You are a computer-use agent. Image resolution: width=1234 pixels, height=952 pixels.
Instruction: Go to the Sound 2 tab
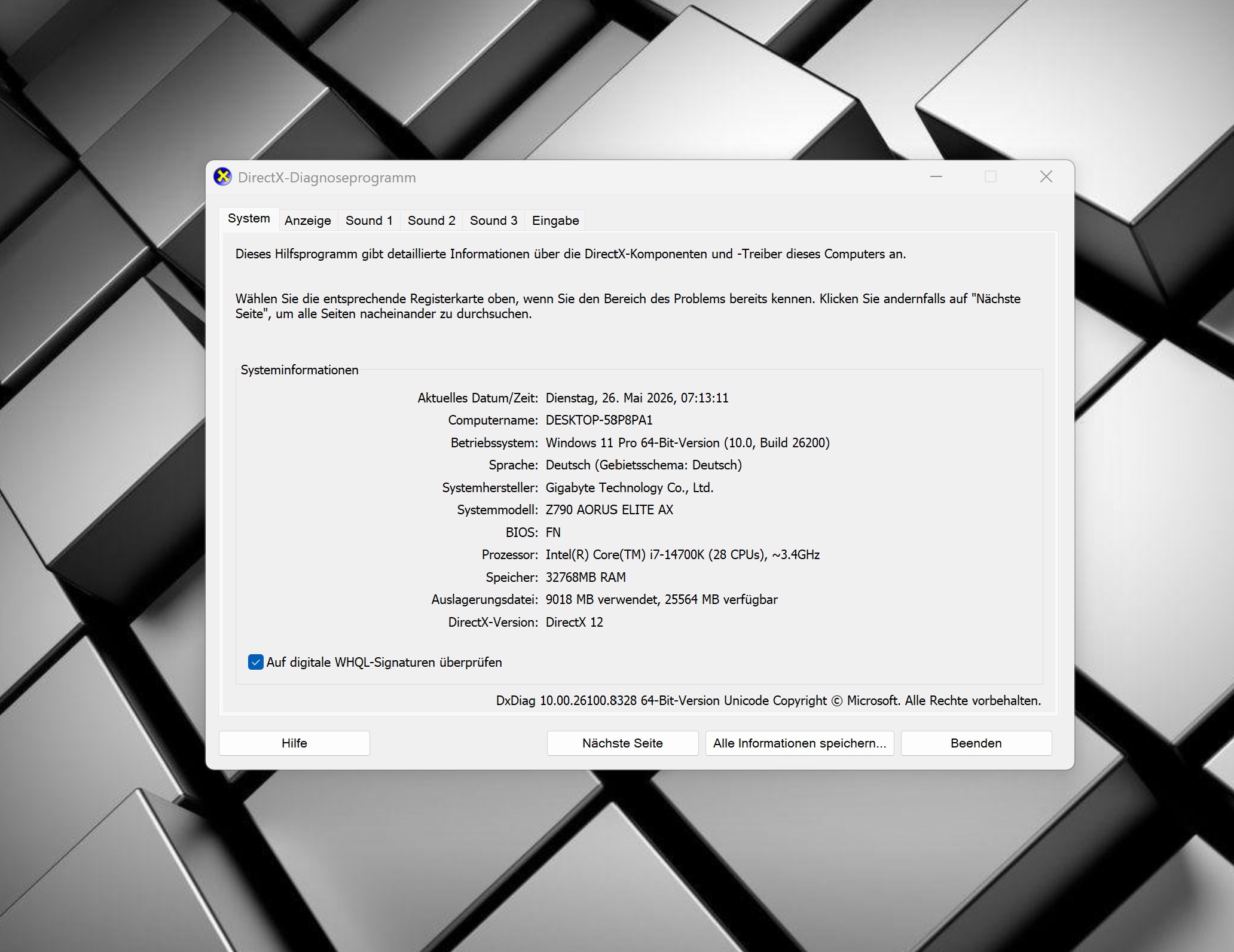coord(432,221)
